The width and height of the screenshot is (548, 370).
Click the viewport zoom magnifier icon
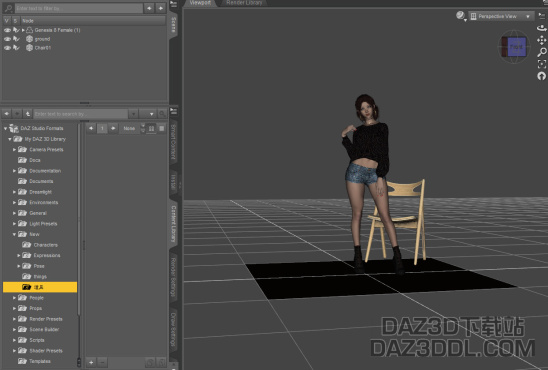pos(542,52)
